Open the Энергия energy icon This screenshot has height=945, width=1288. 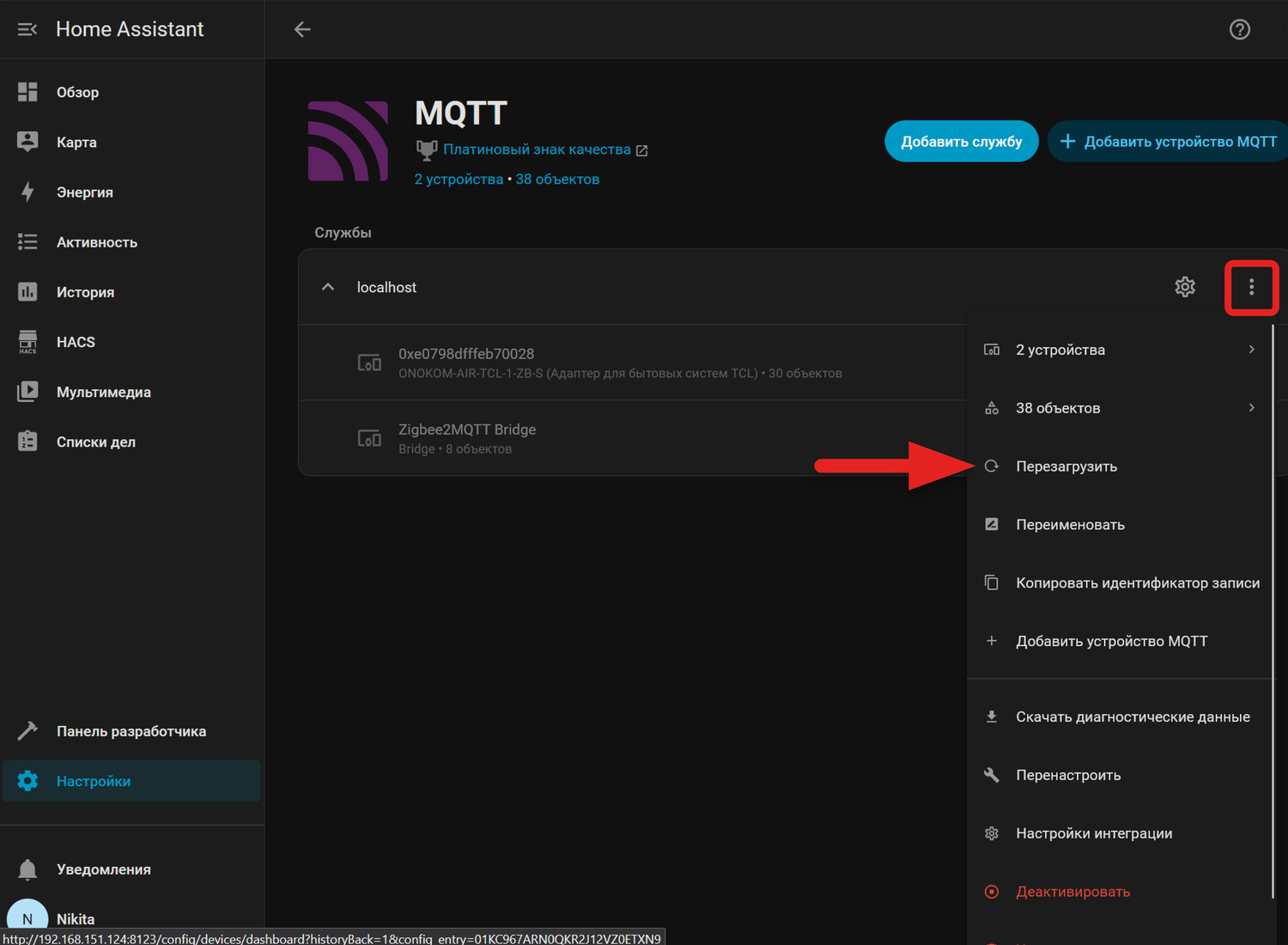[27, 192]
